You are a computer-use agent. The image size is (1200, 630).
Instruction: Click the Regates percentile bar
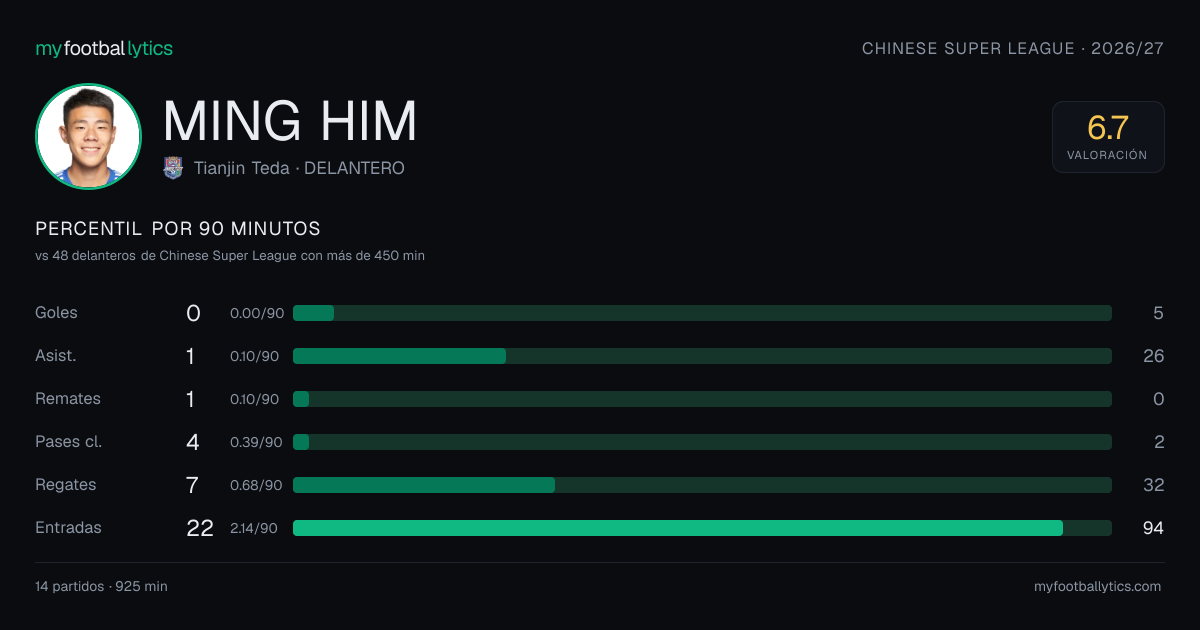pos(702,485)
